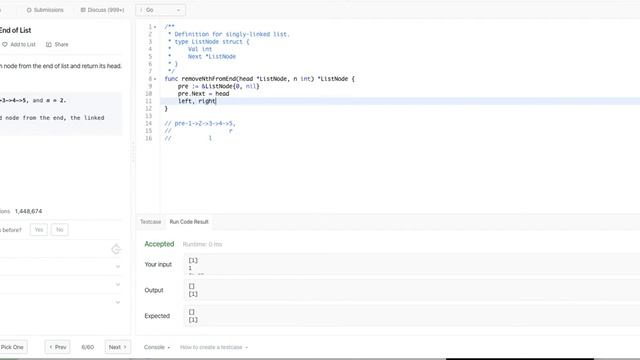Viewport: 640px width, 360px height.
Task: Open the Go language dropdown
Action: point(160,10)
